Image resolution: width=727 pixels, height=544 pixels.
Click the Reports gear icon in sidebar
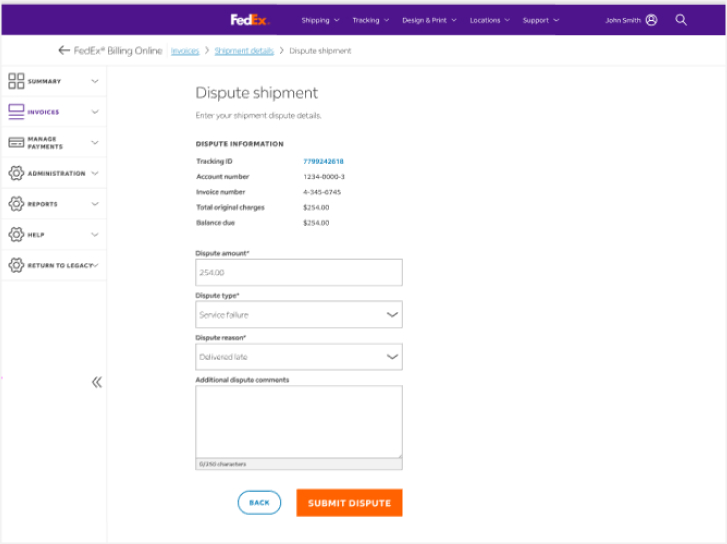(x=16, y=204)
